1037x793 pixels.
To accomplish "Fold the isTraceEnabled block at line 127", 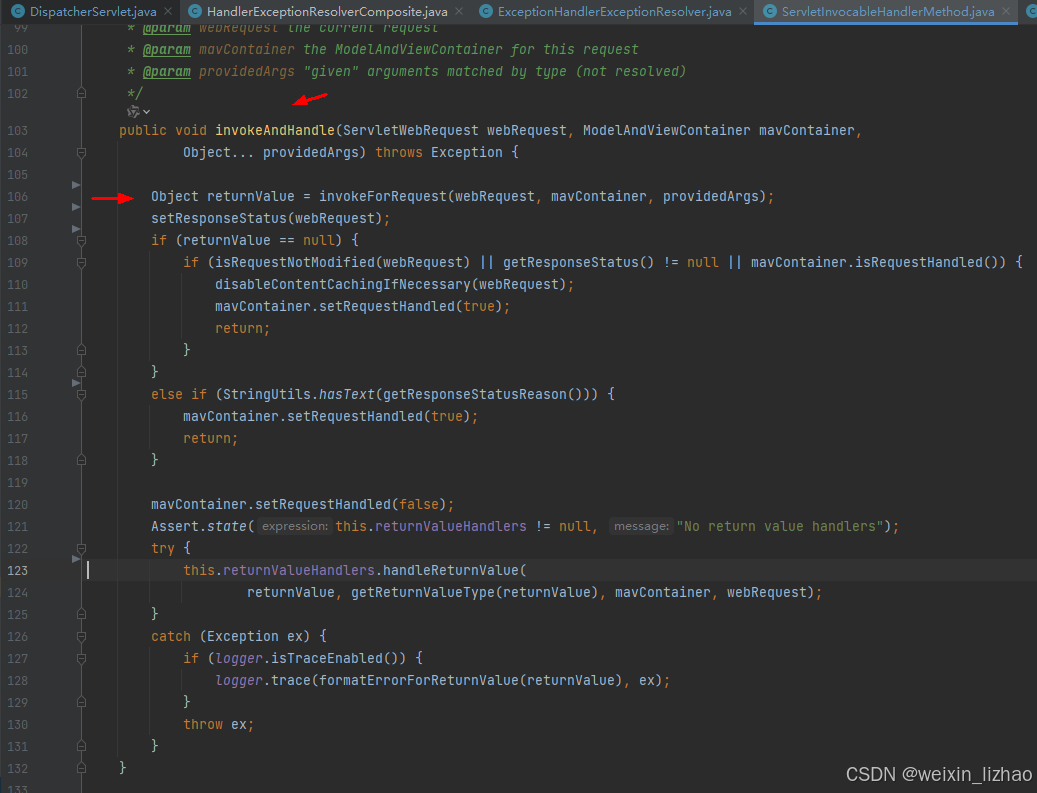I will [x=81, y=659].
